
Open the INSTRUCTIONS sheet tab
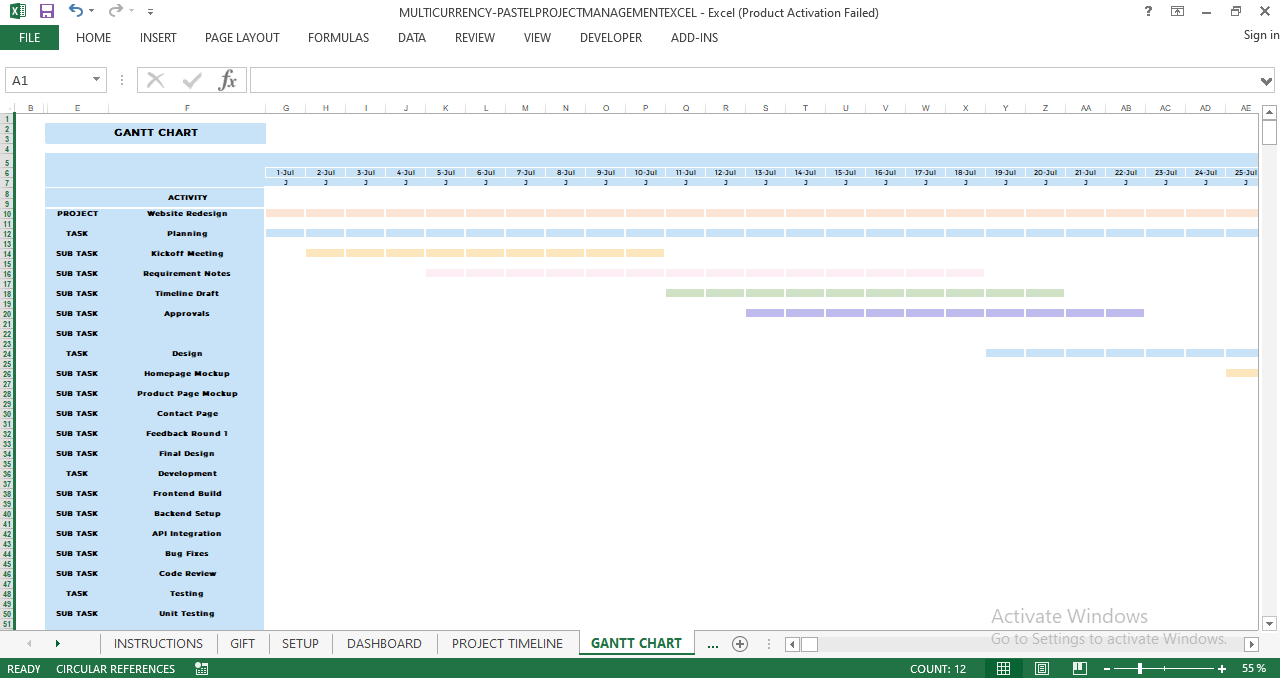tap(158, 643)
